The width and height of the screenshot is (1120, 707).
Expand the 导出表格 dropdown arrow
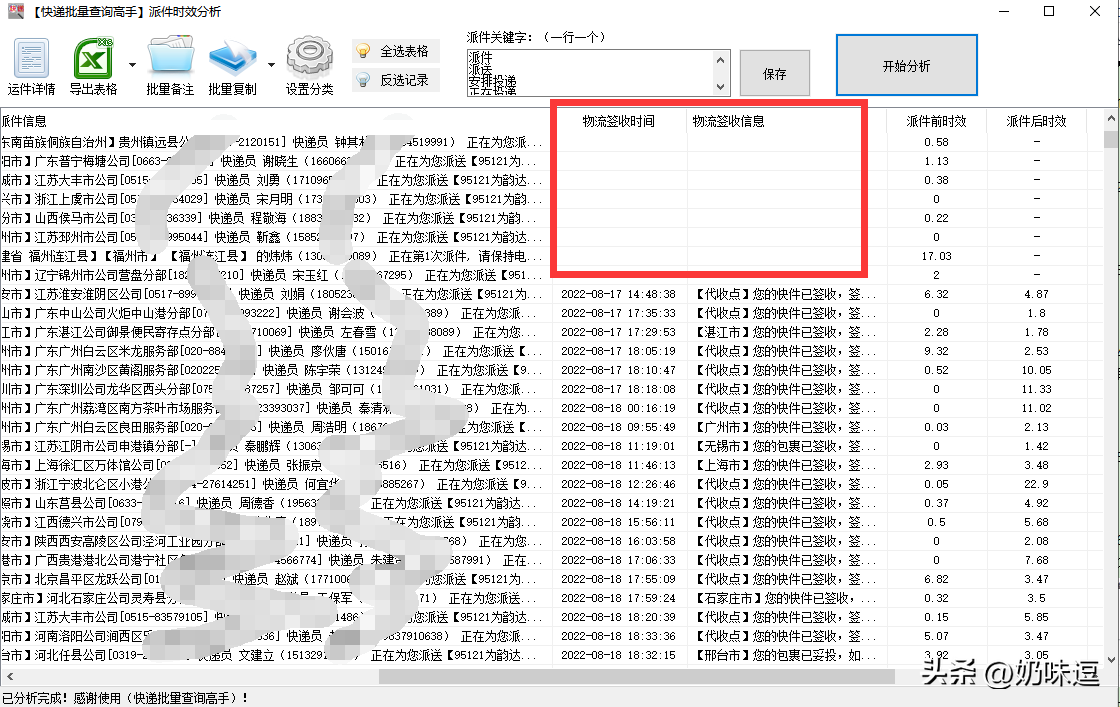tap(132, 65)
